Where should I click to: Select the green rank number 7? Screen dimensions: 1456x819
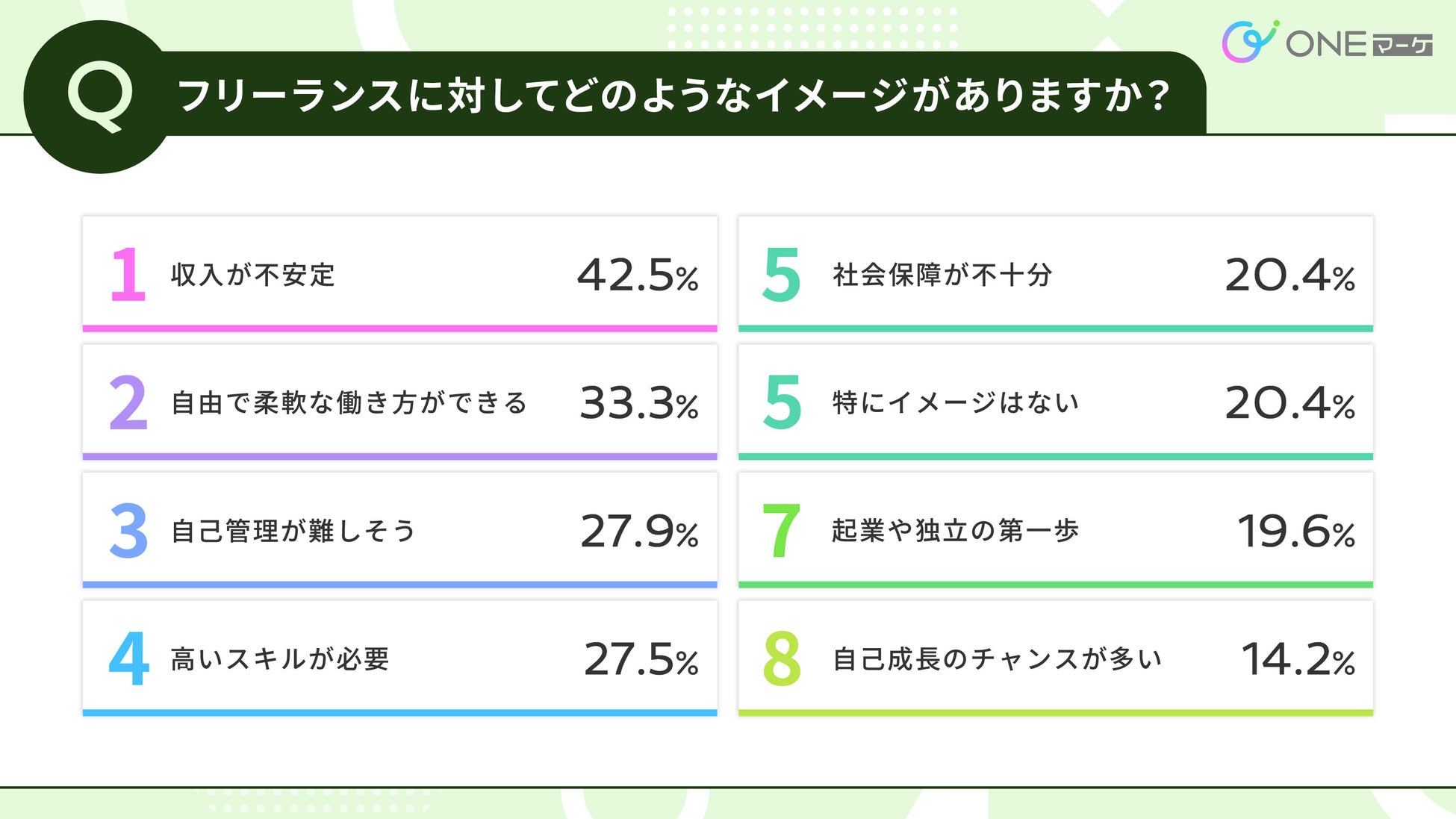(781, 531)
